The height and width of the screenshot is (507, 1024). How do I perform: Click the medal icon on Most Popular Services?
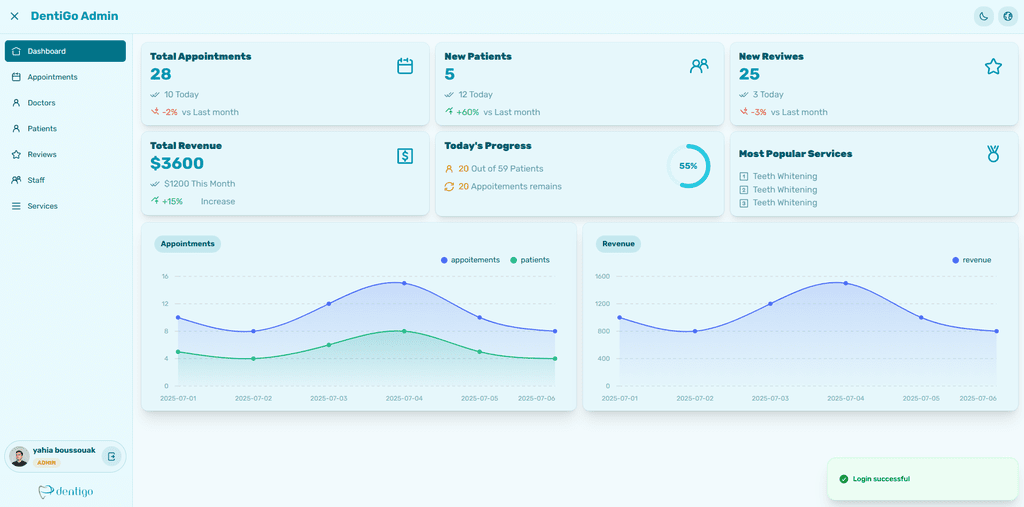(993, 154)
